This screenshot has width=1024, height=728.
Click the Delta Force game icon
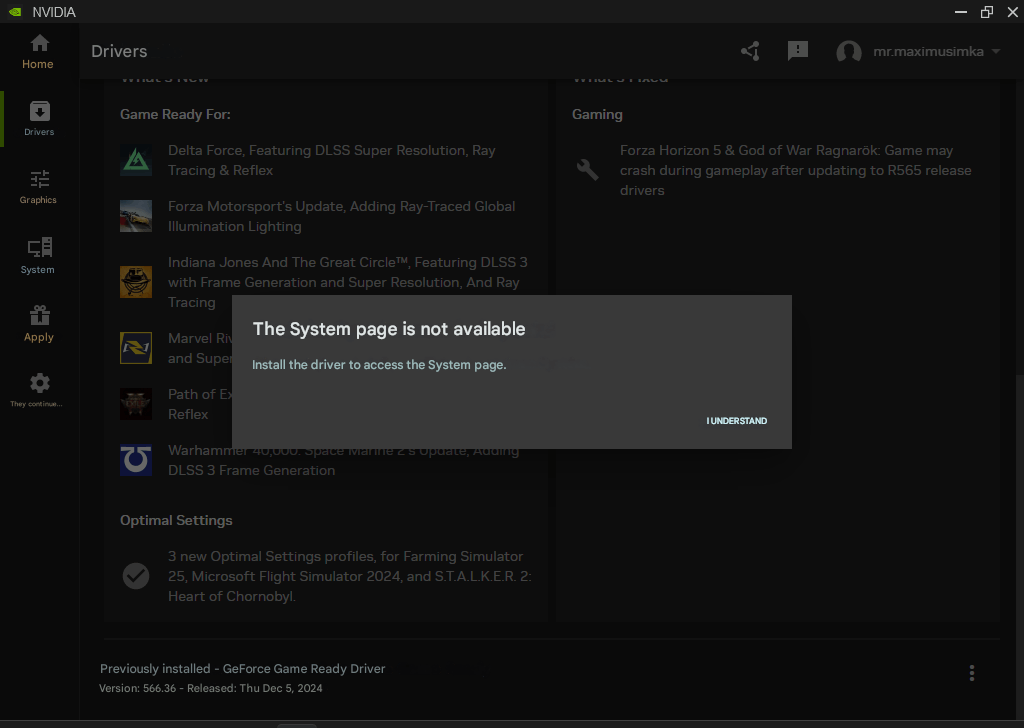coord(136,160)
